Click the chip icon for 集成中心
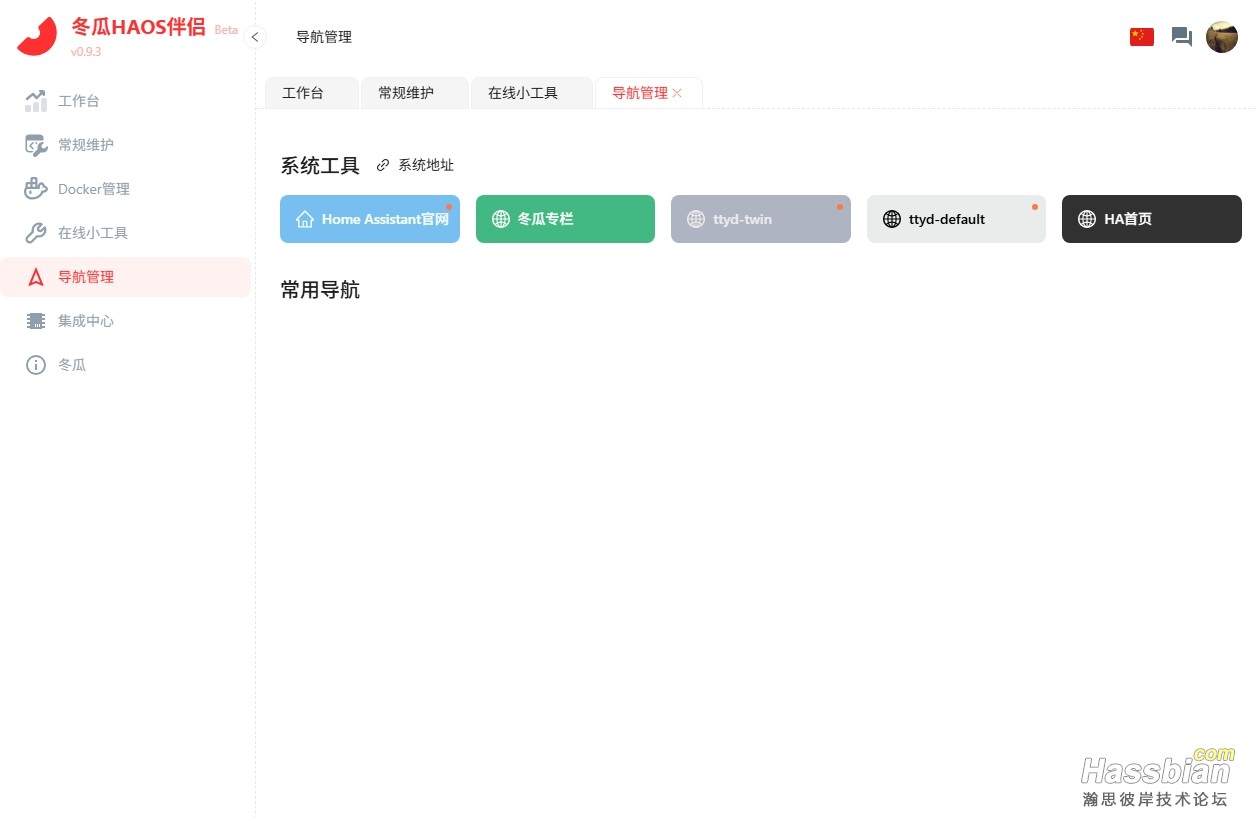Screen dimensions: 1256x817 36,321
